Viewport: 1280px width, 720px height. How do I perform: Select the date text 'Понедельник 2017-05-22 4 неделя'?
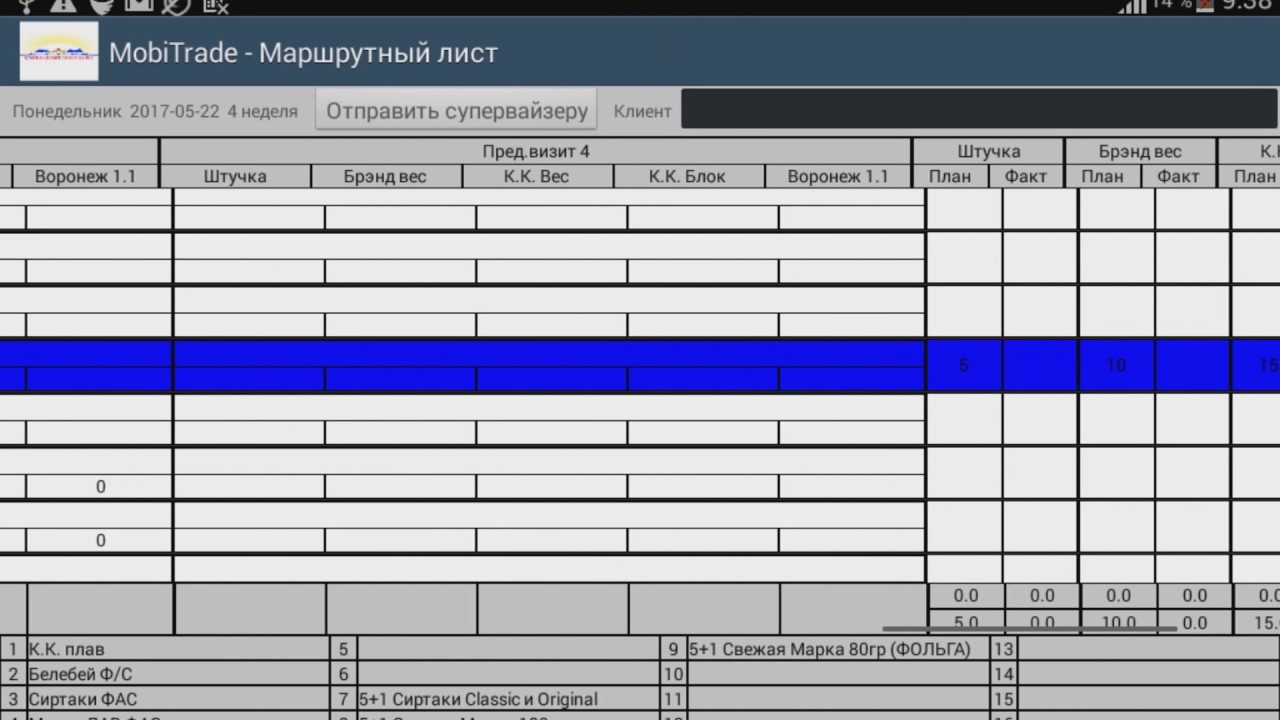(155, 111)
